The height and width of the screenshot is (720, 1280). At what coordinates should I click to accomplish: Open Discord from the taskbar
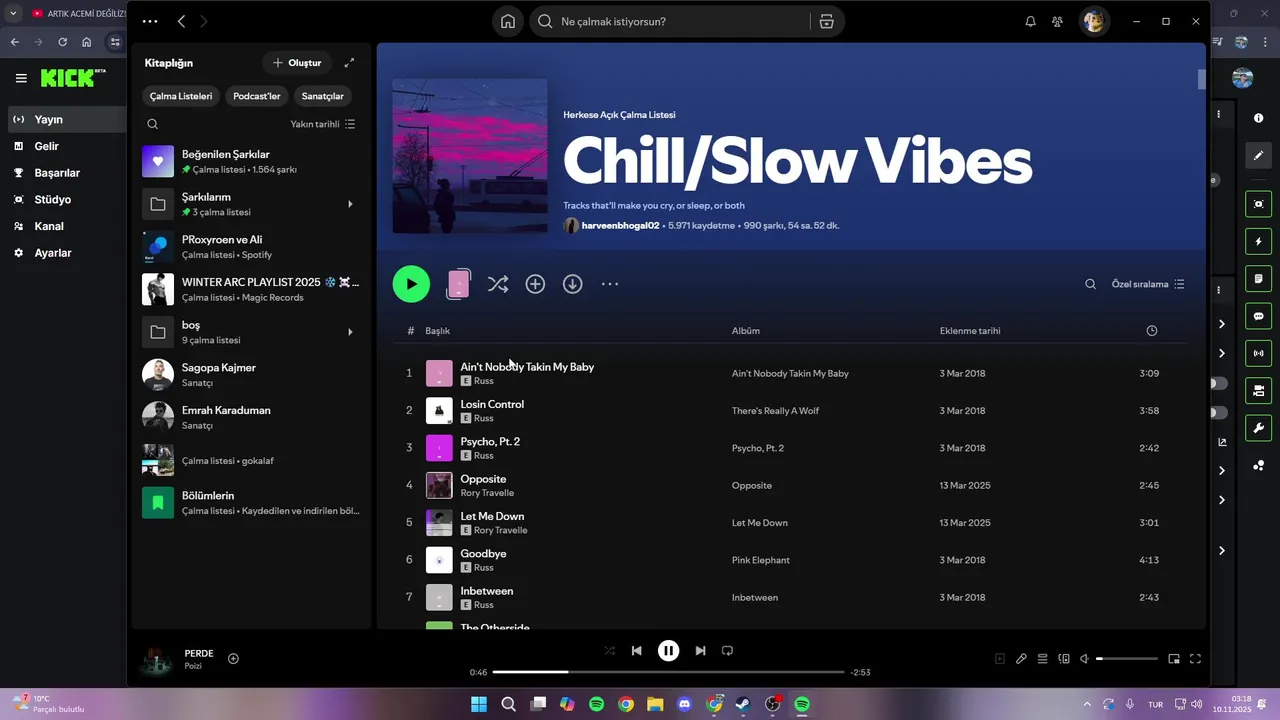coord(684,704)
